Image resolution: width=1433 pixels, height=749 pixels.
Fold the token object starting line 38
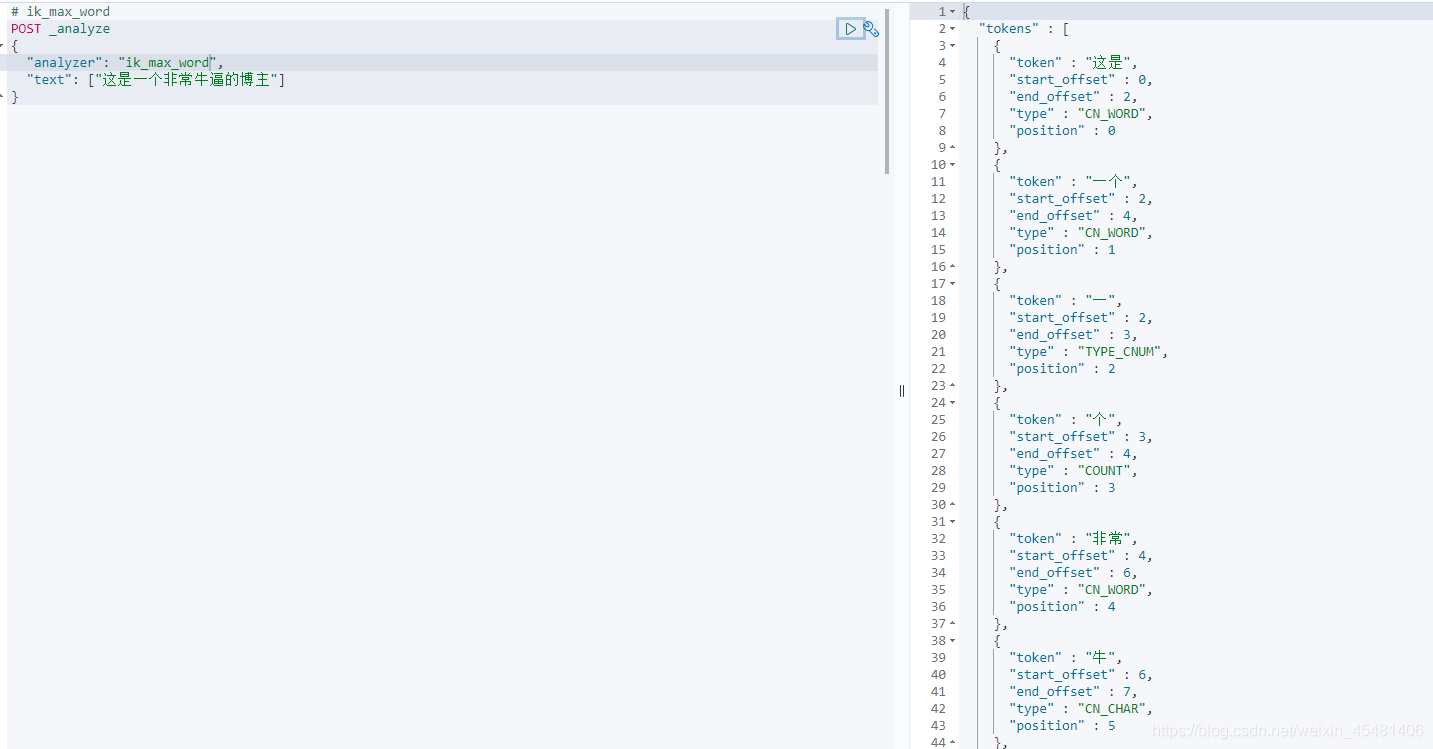[952, 641]
